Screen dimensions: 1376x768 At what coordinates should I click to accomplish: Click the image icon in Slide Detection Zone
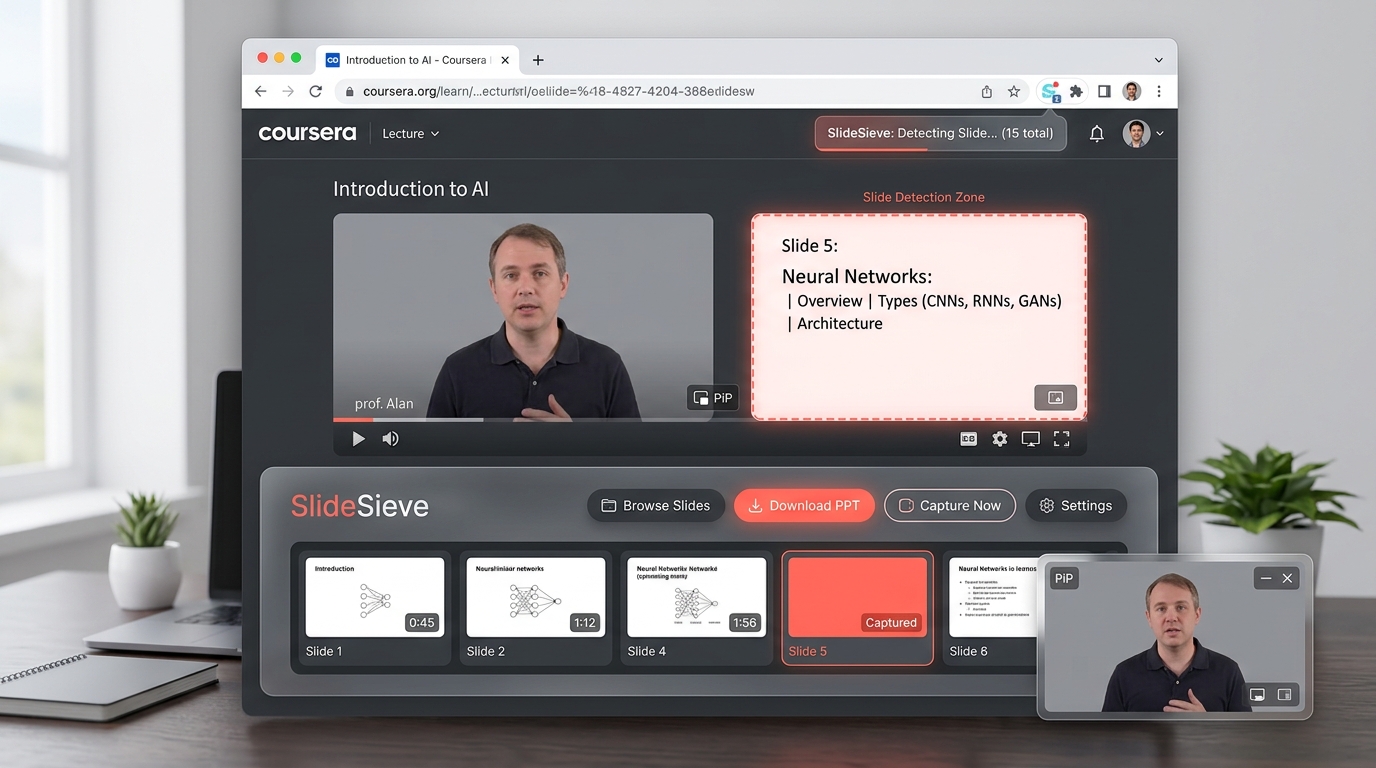click(x=1055, y=397)
